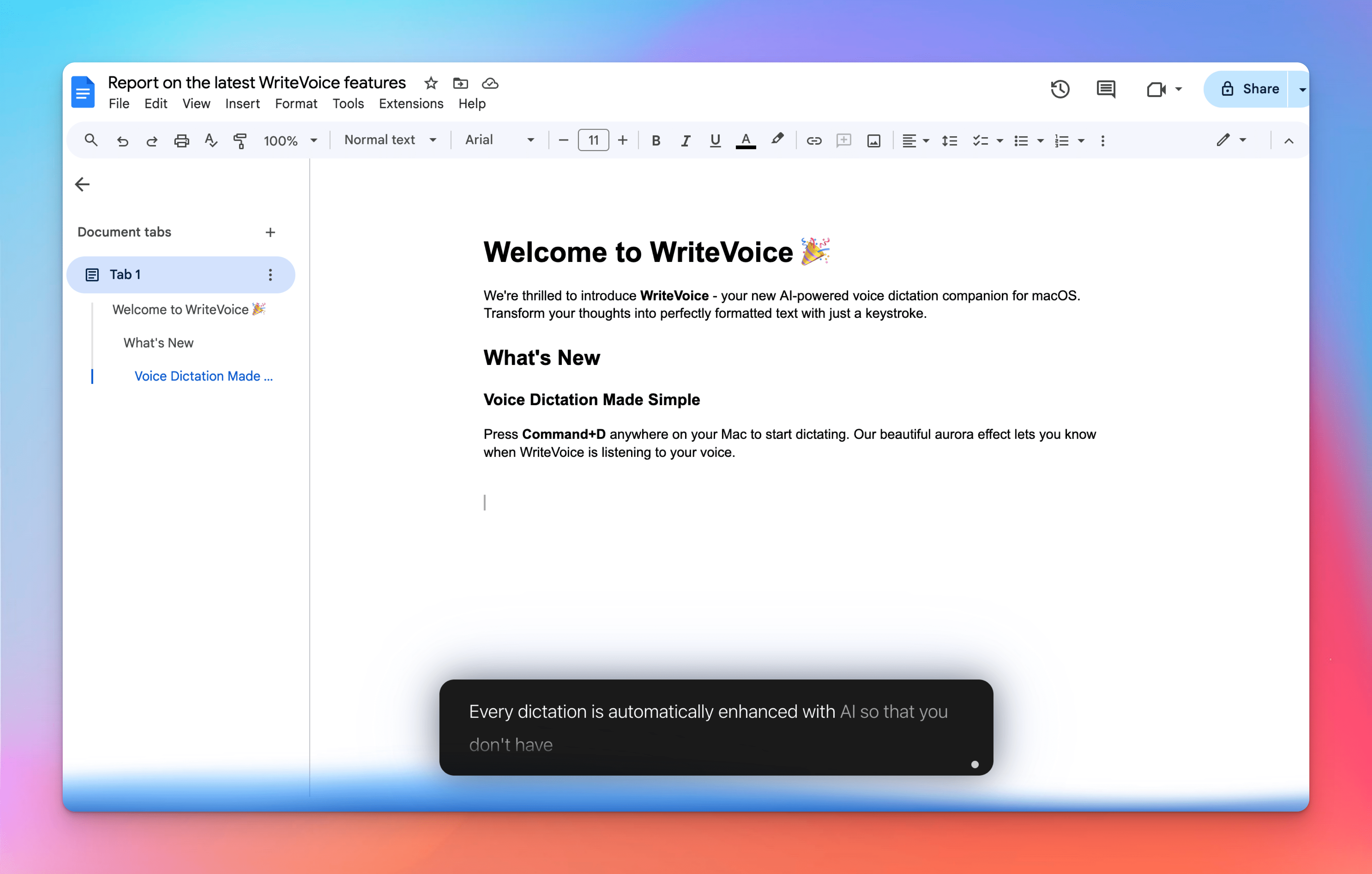Viewport: 1372px width, 874px height.
Task: Open the Insert menu
Action: (242, 104)
